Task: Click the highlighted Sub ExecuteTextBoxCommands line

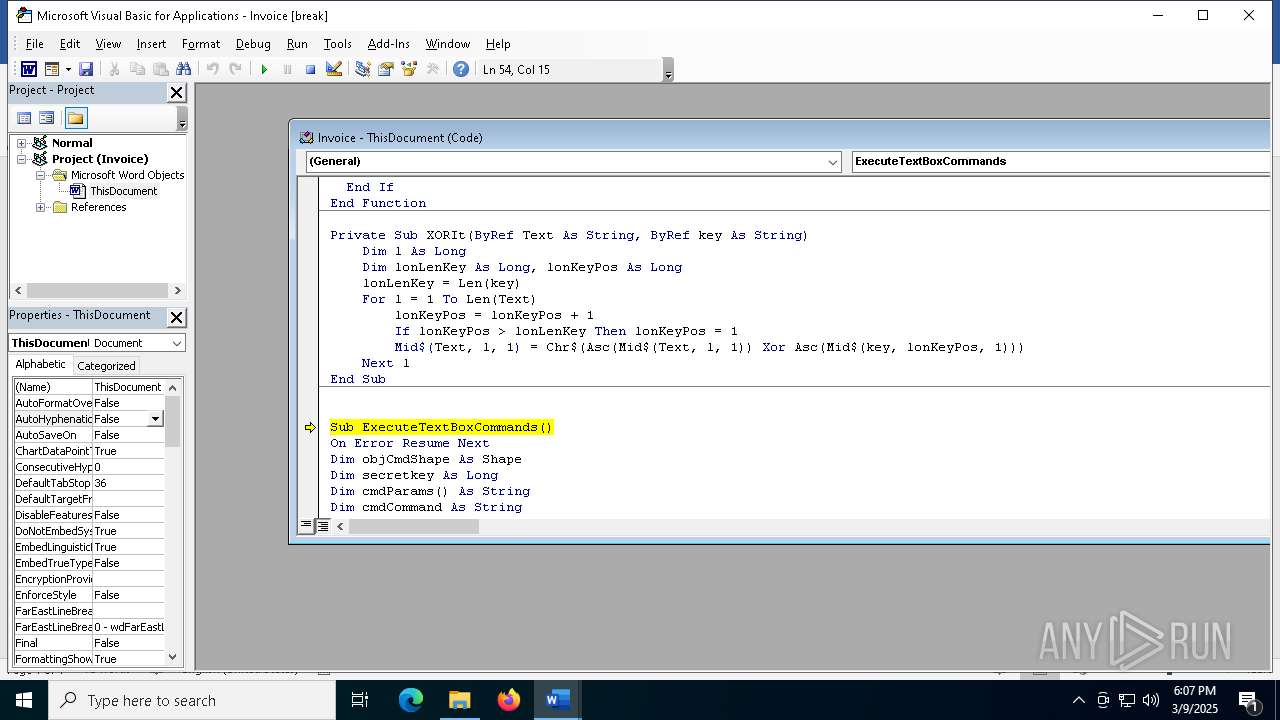Action: click(441, 427)
